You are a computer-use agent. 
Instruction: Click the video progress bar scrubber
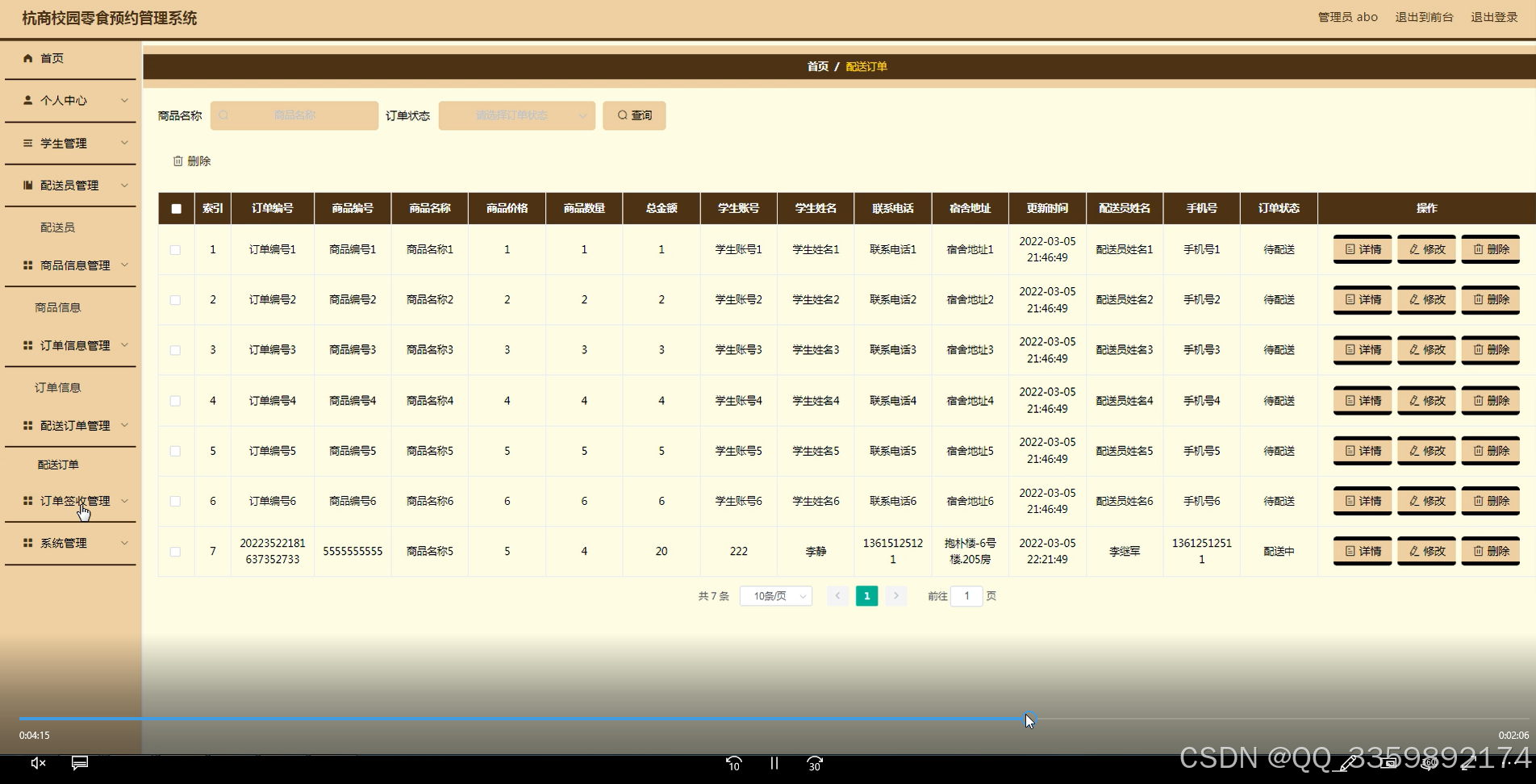(1029, 719)
